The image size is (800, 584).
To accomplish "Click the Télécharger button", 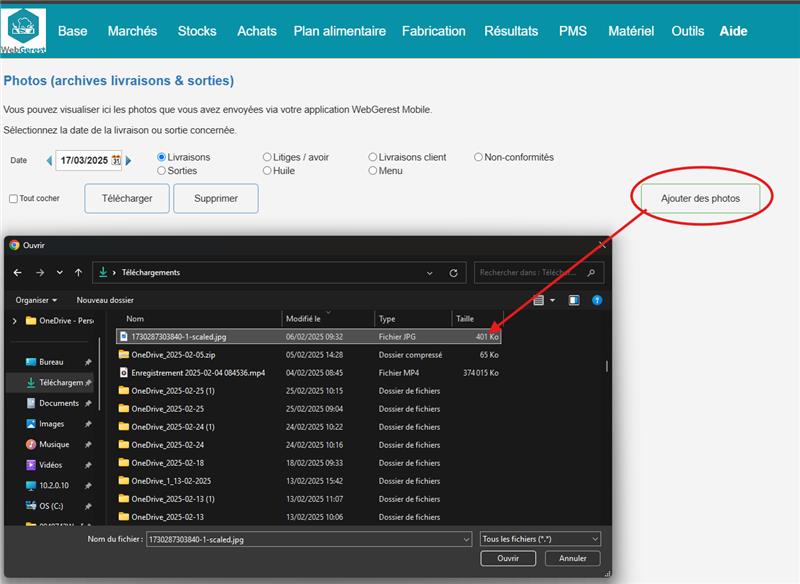I will [127, 198].
